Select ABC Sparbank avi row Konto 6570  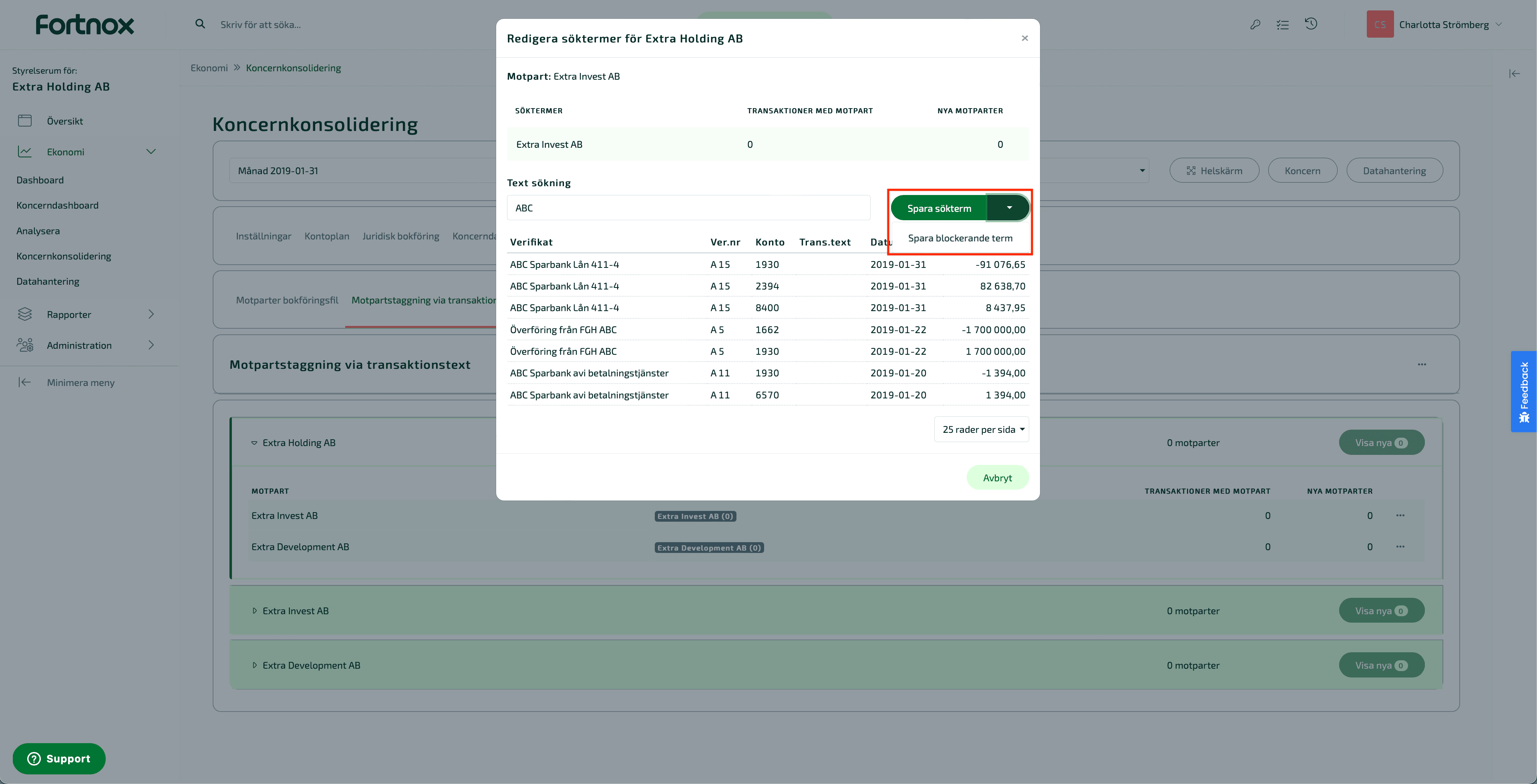click(x=767, y=394)
